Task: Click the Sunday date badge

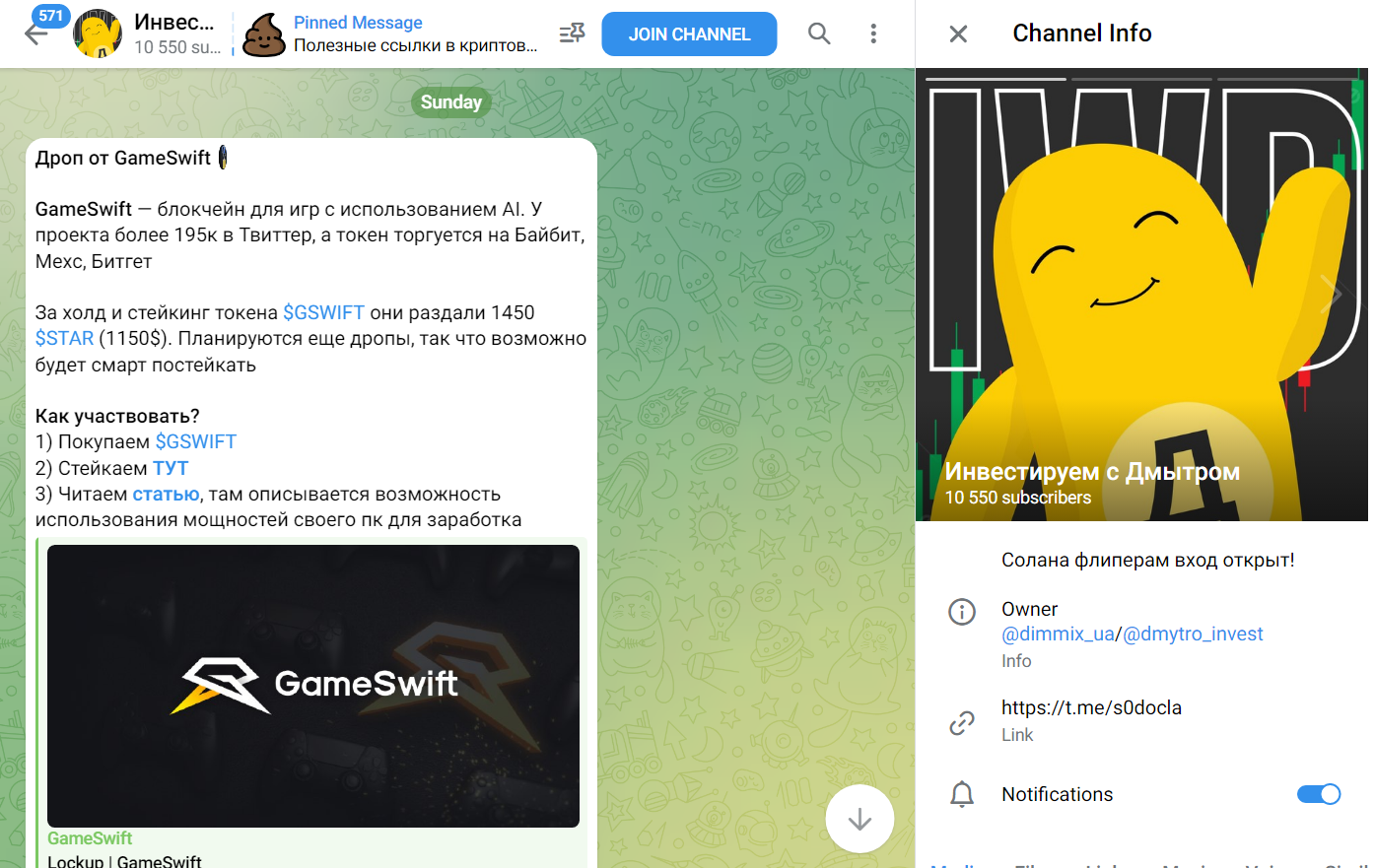Action: [451, 101]
